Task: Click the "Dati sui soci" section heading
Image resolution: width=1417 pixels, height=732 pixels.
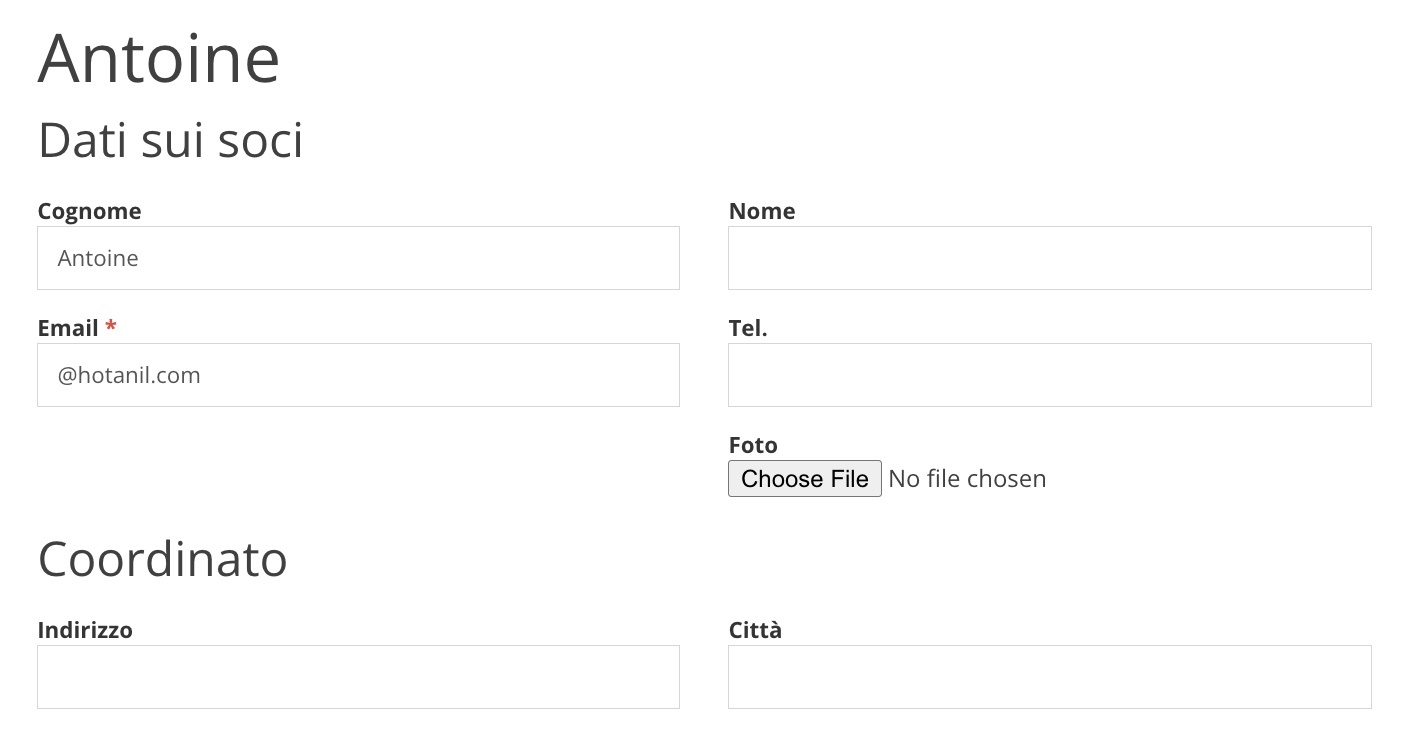Action: click(170, 141)
